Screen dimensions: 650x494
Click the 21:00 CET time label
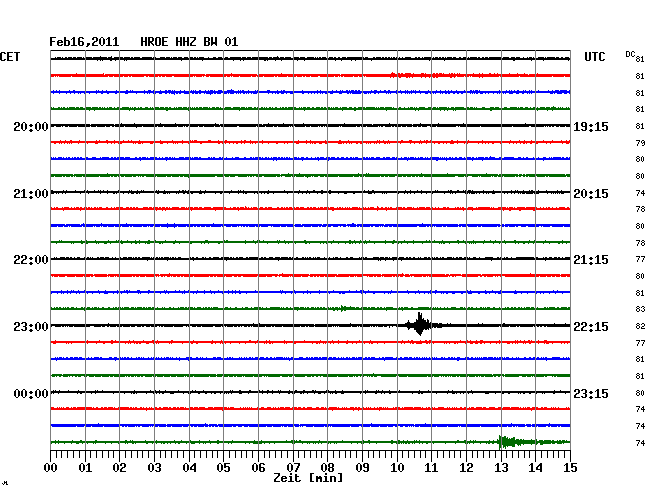click(x=31, y=194)
